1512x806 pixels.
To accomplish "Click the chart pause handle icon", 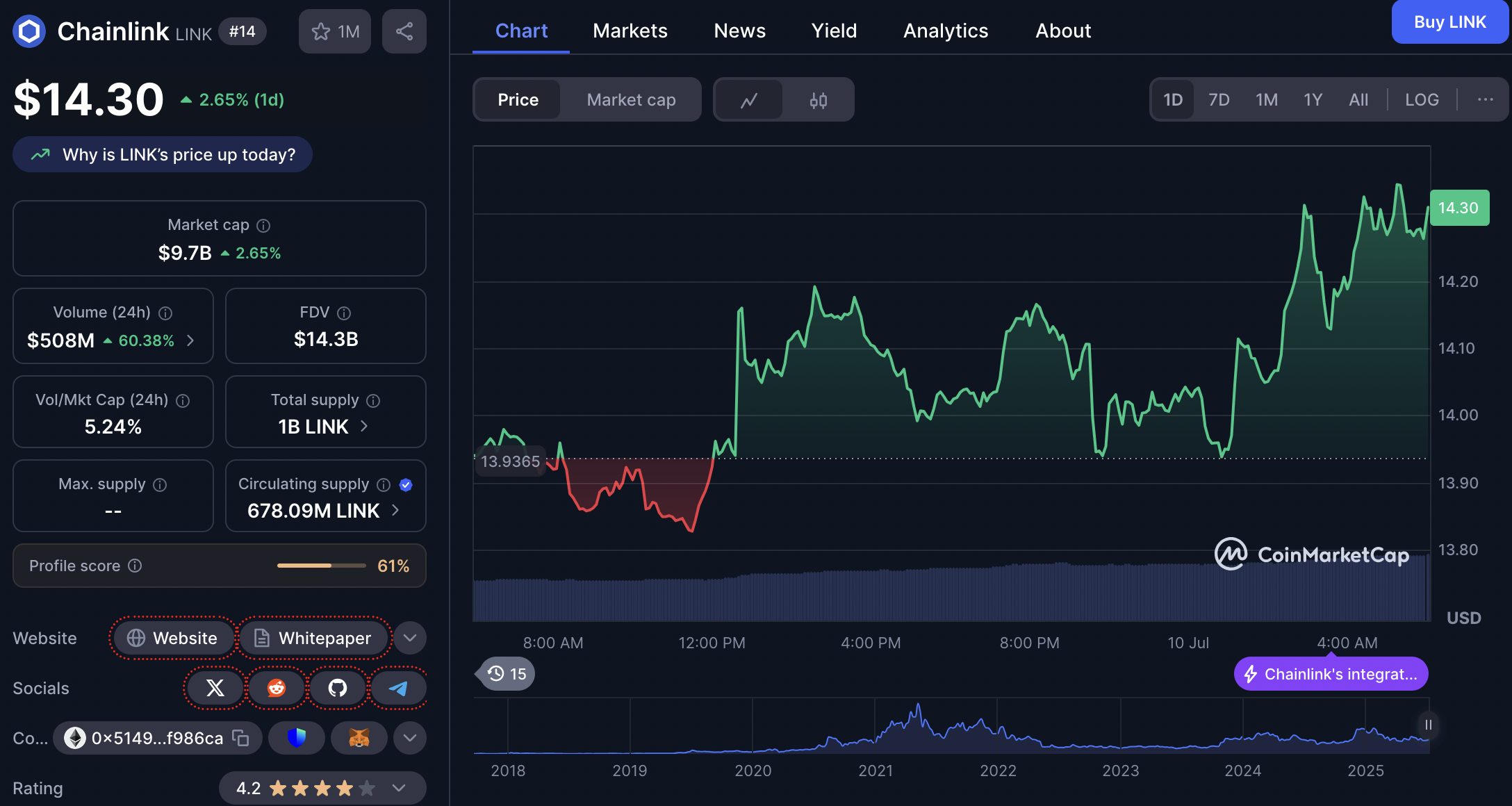I will coord(1428,725).
